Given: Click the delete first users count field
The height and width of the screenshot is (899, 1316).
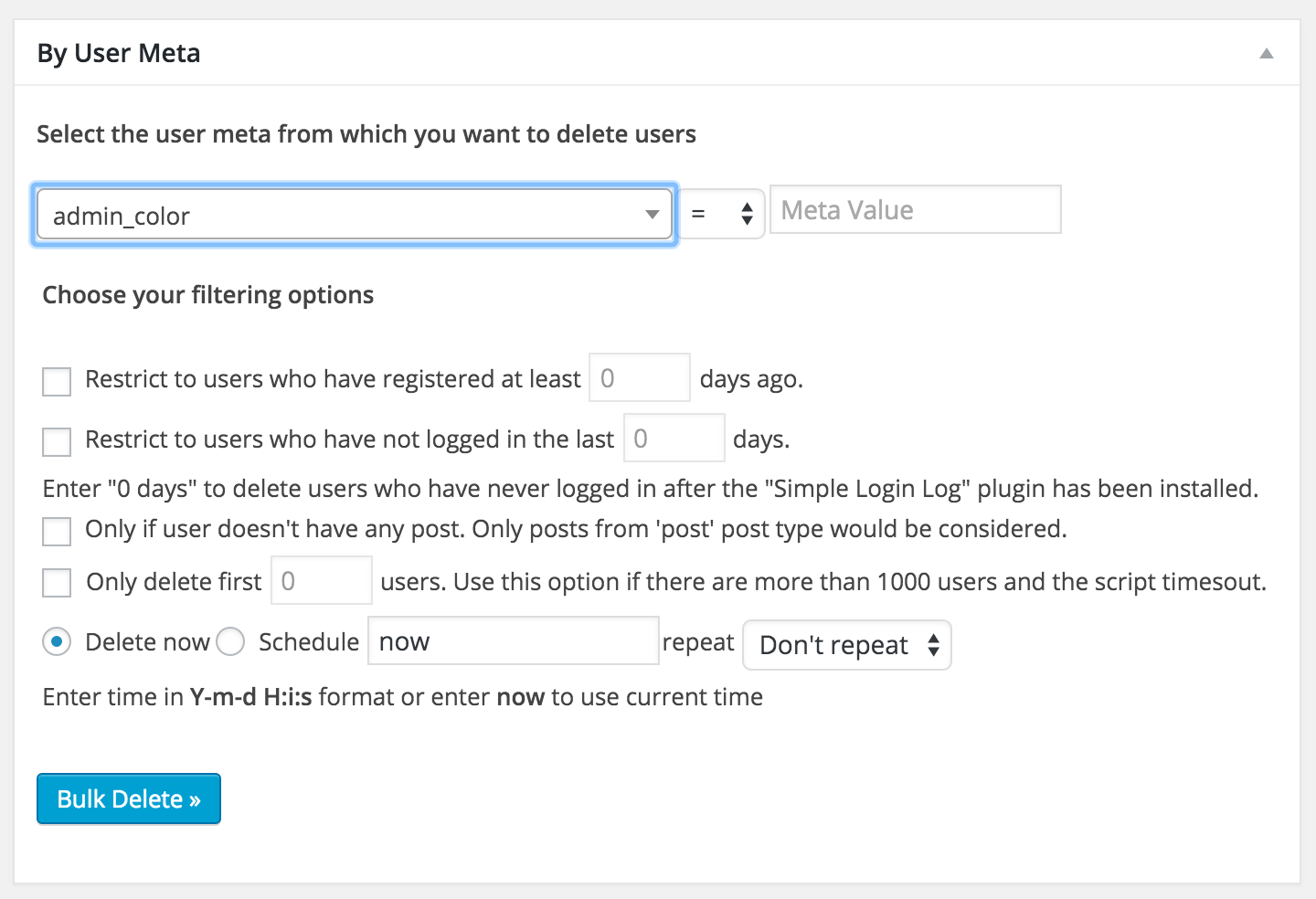Looking at the screenshot, I should [x=322, y=580].
